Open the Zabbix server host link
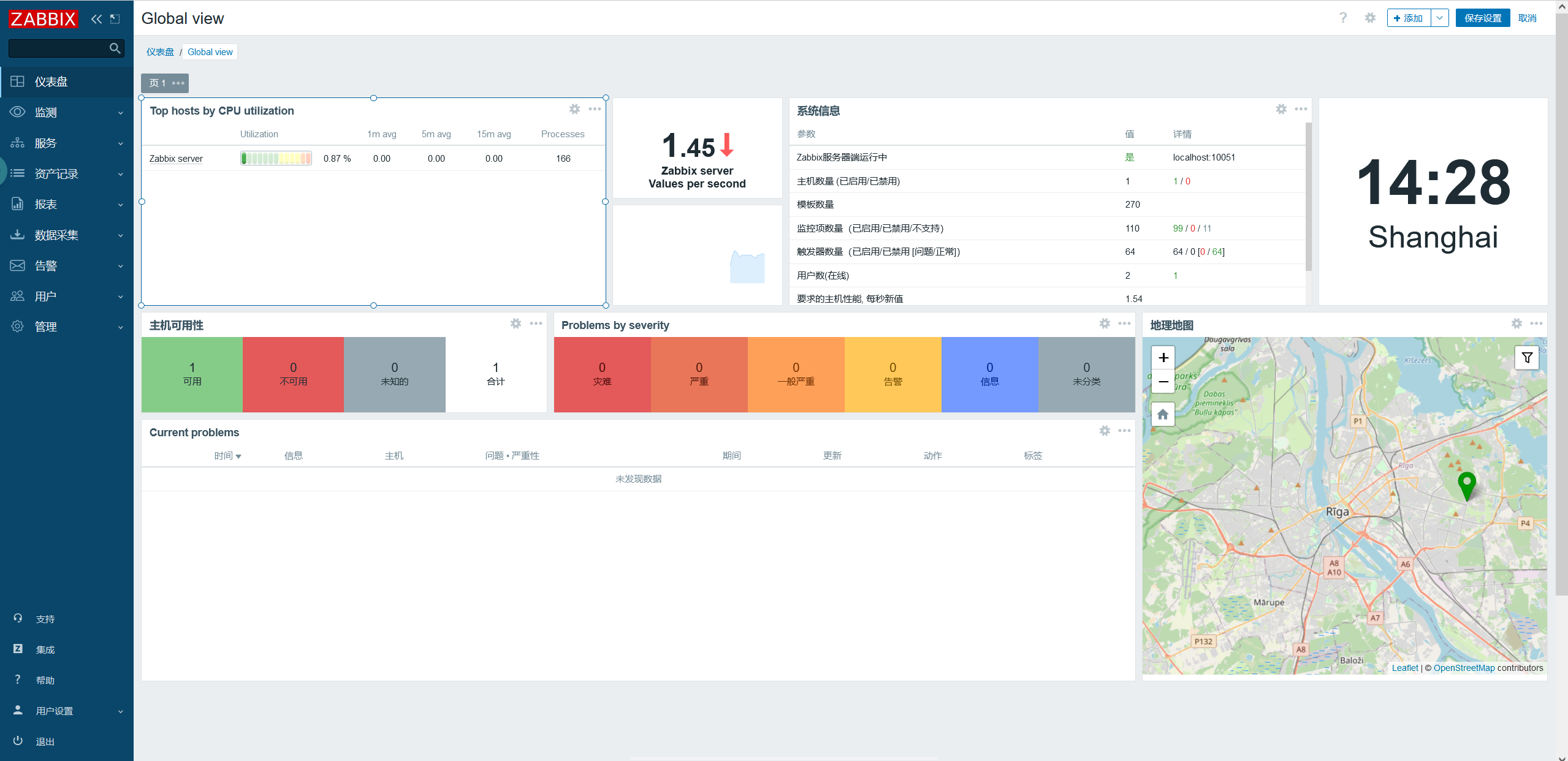 pyautogui.click(x=176, y=159)
